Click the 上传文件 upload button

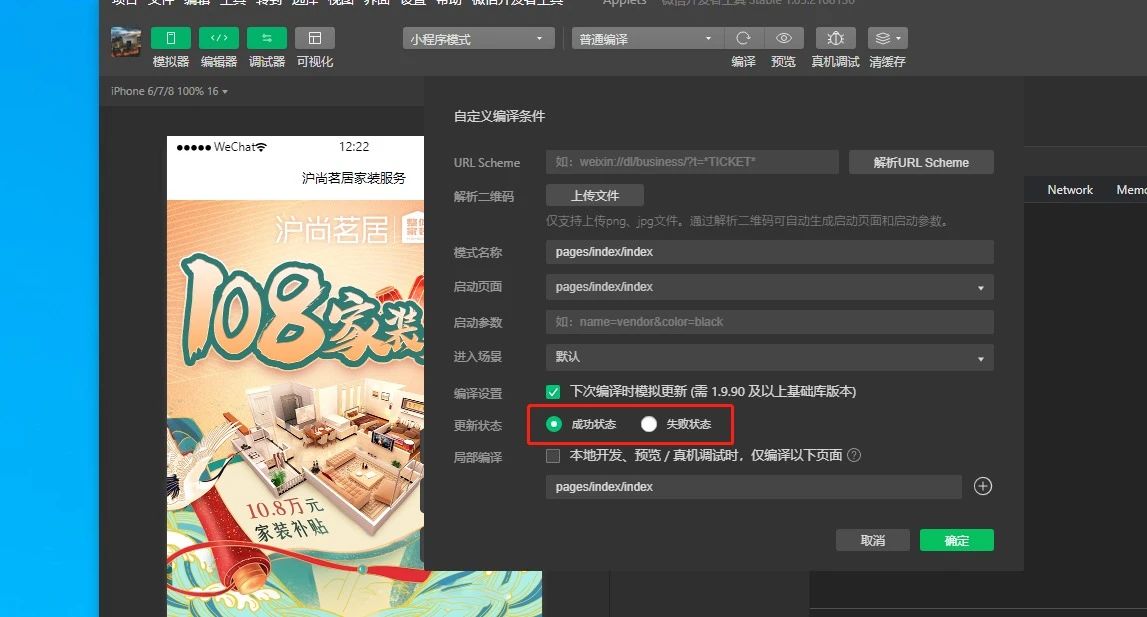595,195
